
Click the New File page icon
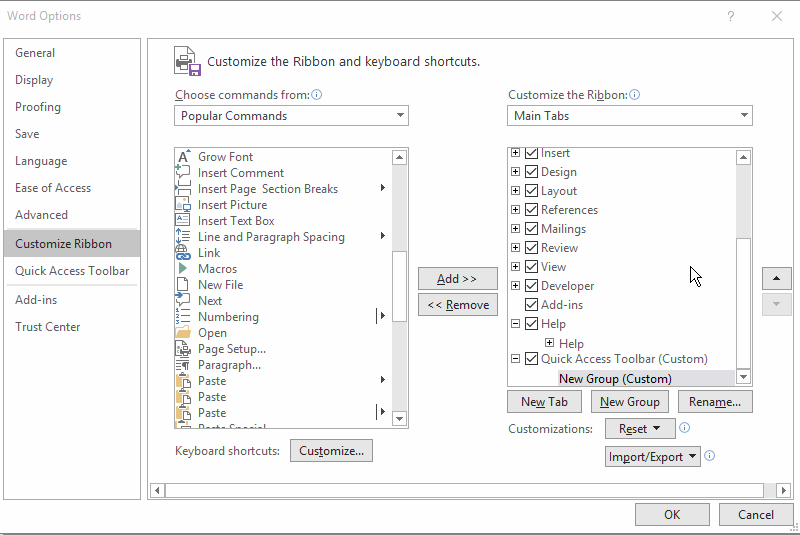coord(183,285)
